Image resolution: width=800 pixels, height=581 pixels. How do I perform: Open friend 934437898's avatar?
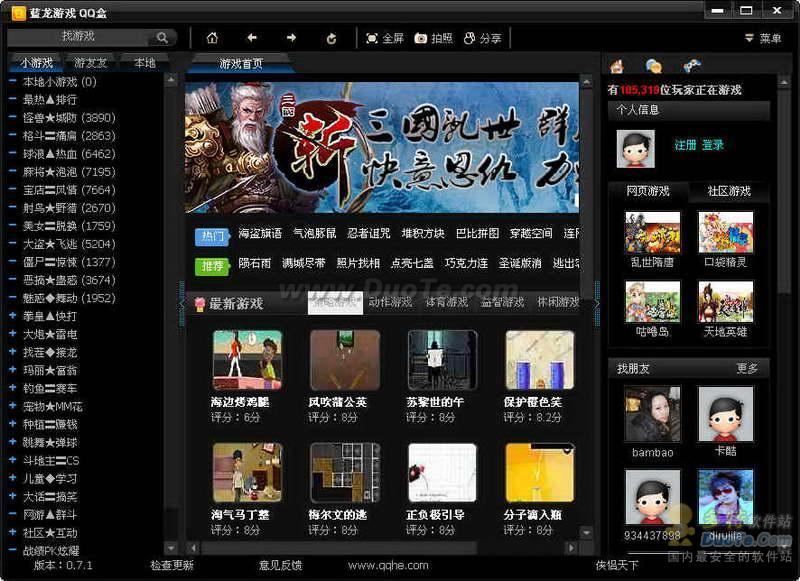(653, 497)
